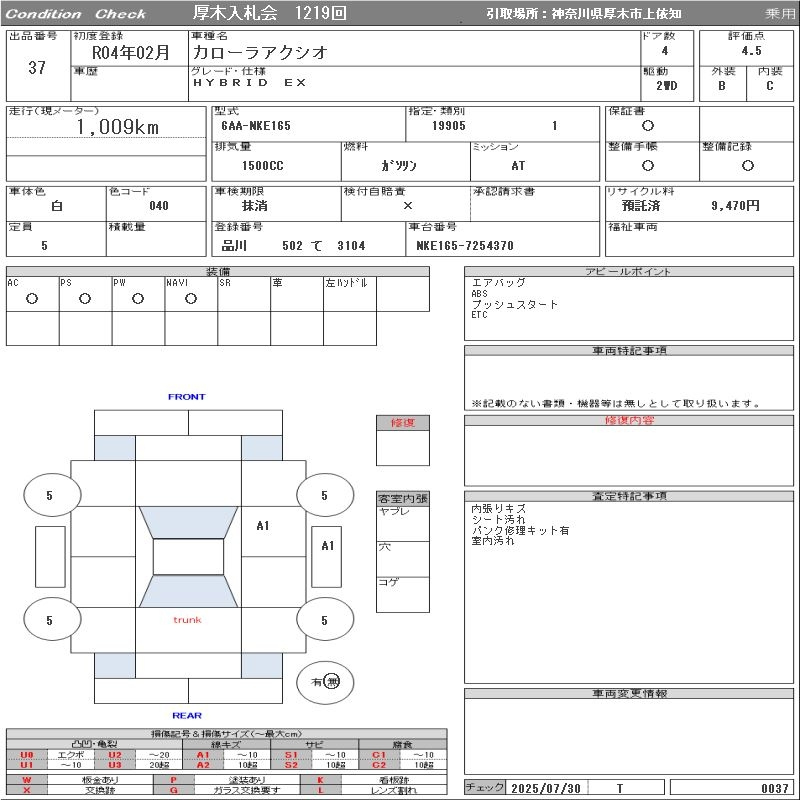Click the overall score 4.5
Screen dimensions: 800x800
tap(752, 51)
